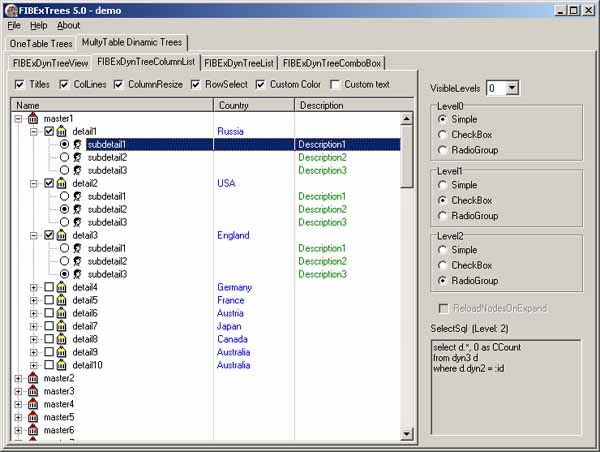Viewport: 600px width, 452px height.
Task: Choose subdetail2 radio button under detail1
Action: [x=64, y=157]
